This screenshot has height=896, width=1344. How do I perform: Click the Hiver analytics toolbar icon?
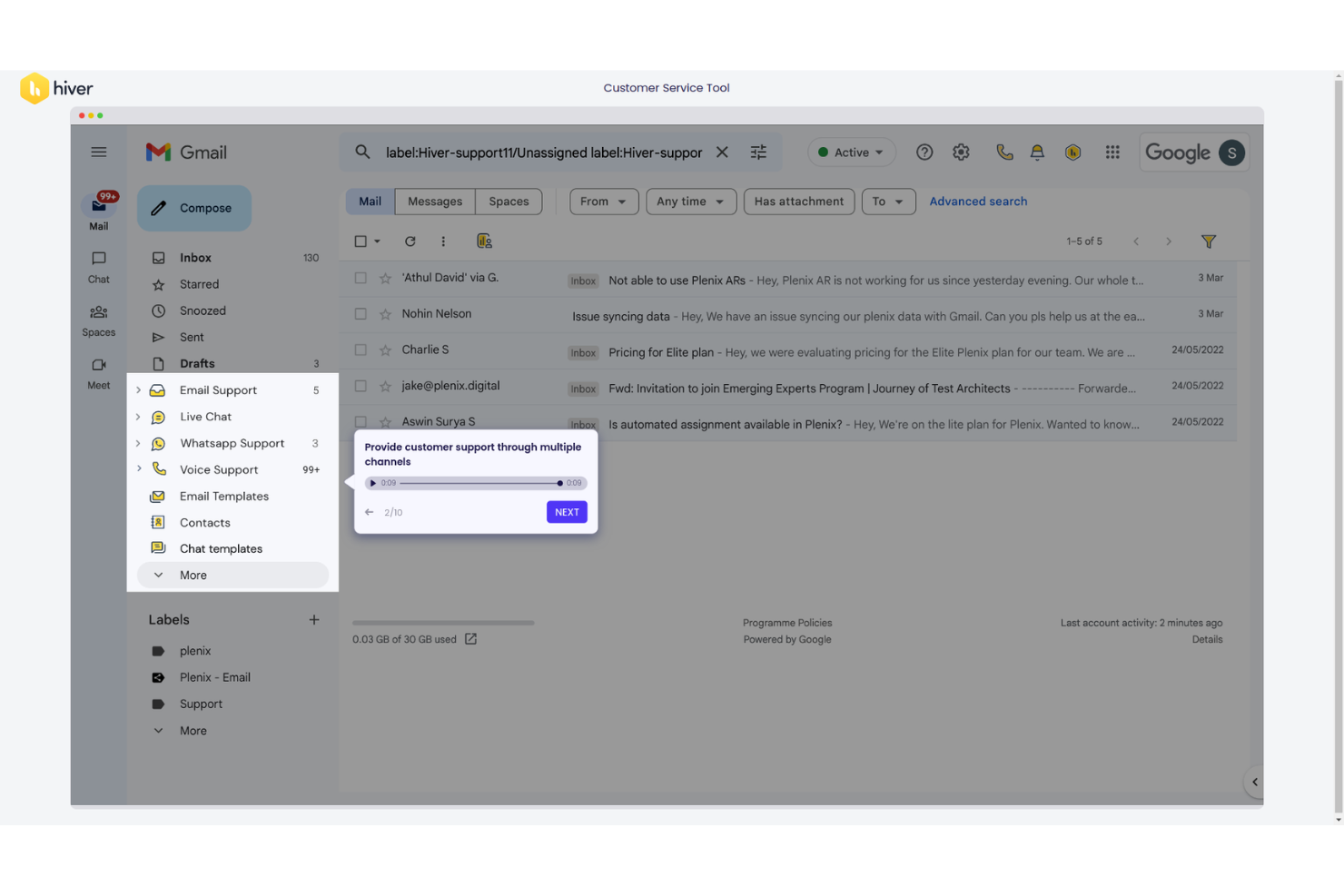pyautogui.click(x=484, y=241)
